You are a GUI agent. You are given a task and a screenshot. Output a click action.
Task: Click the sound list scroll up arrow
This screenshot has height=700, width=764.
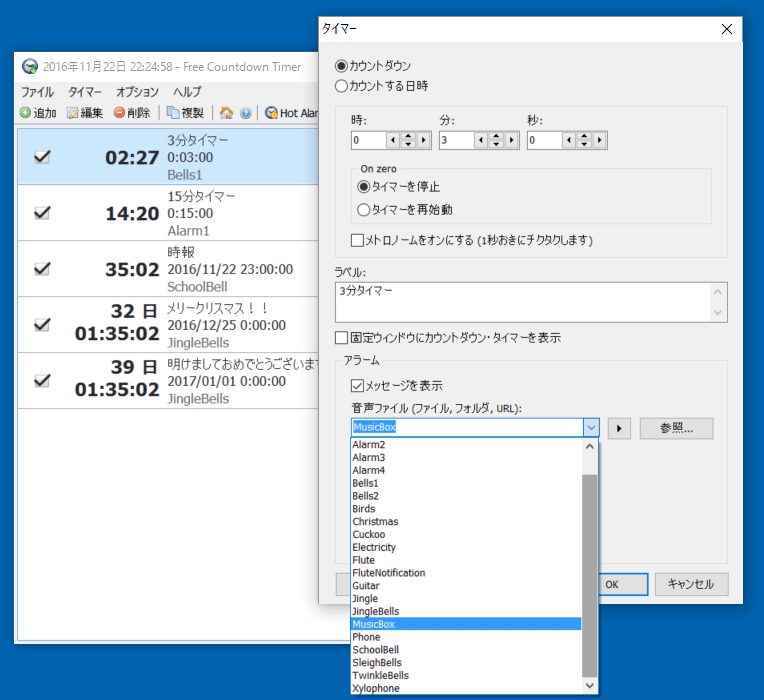(590, 446)
